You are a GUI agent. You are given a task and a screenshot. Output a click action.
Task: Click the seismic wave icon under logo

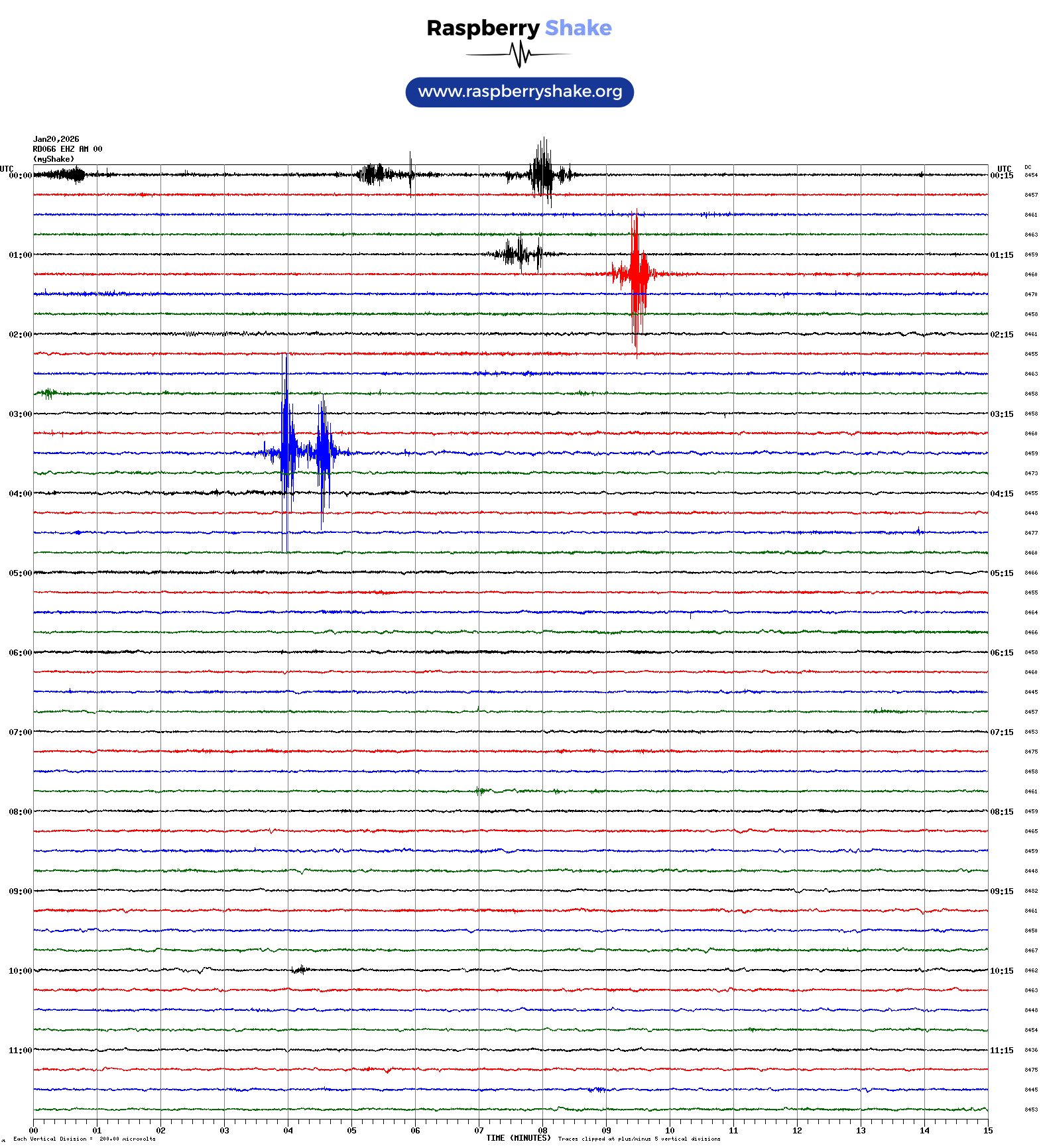[x=519, y=54]
